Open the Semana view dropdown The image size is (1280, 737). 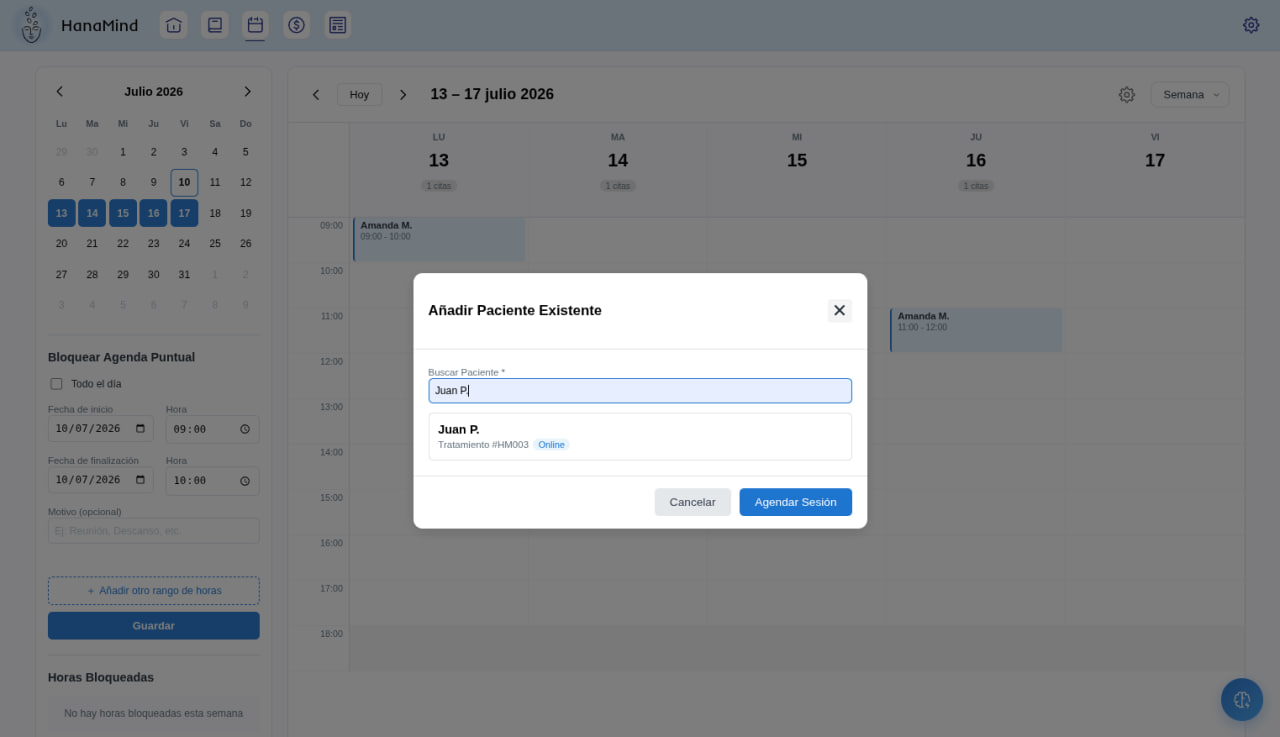pyautogui.click(x=1190, y=95)
